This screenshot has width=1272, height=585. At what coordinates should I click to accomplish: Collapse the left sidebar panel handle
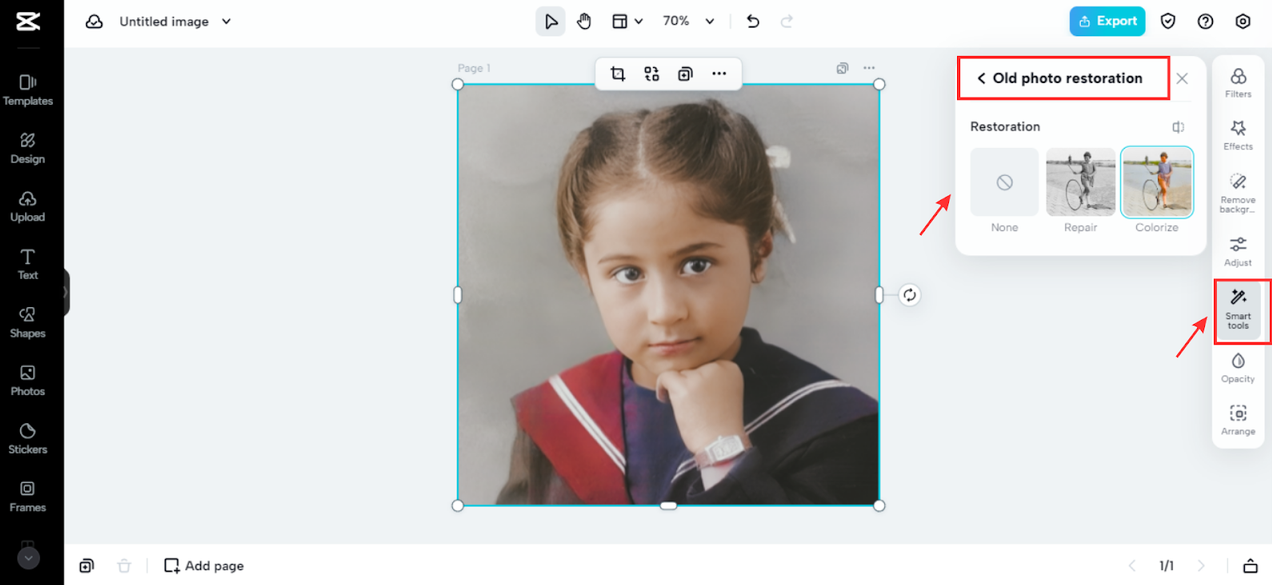click(66, 292)
